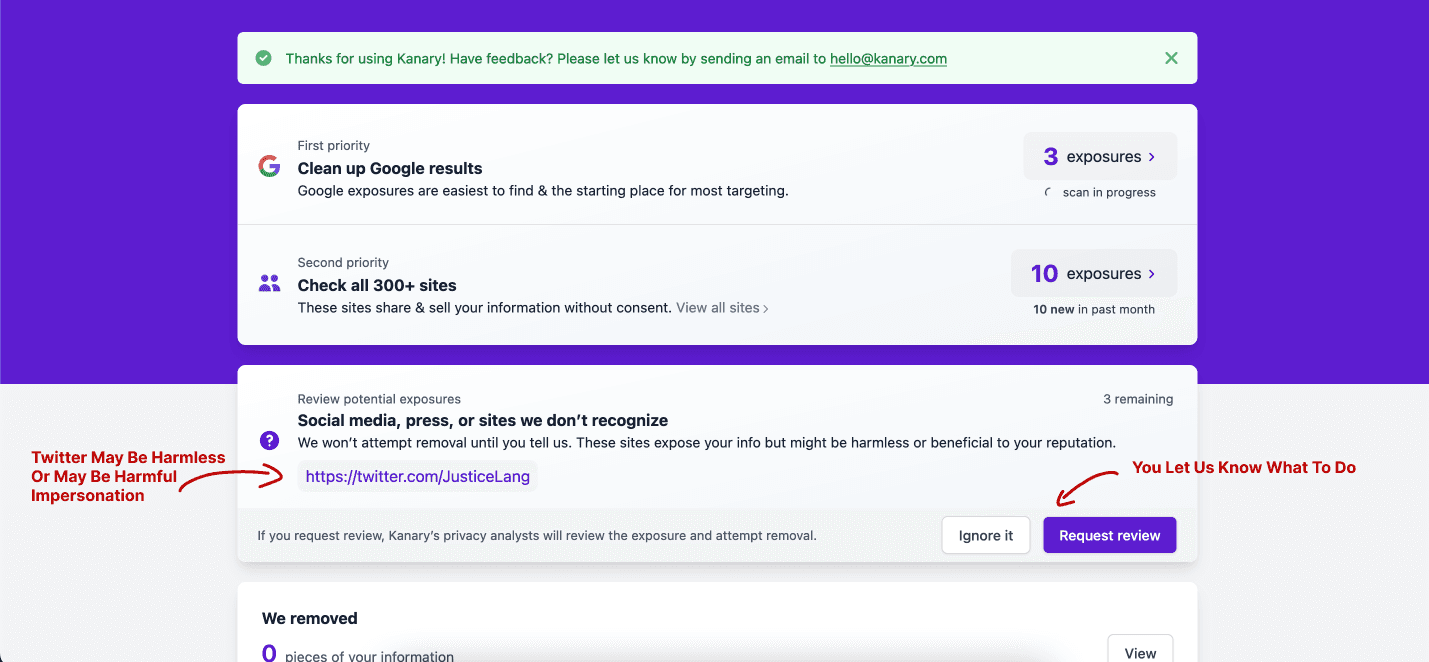Click the 3 remaining label
Viewport: 1429px width, 662px height.
[1138, 399]
